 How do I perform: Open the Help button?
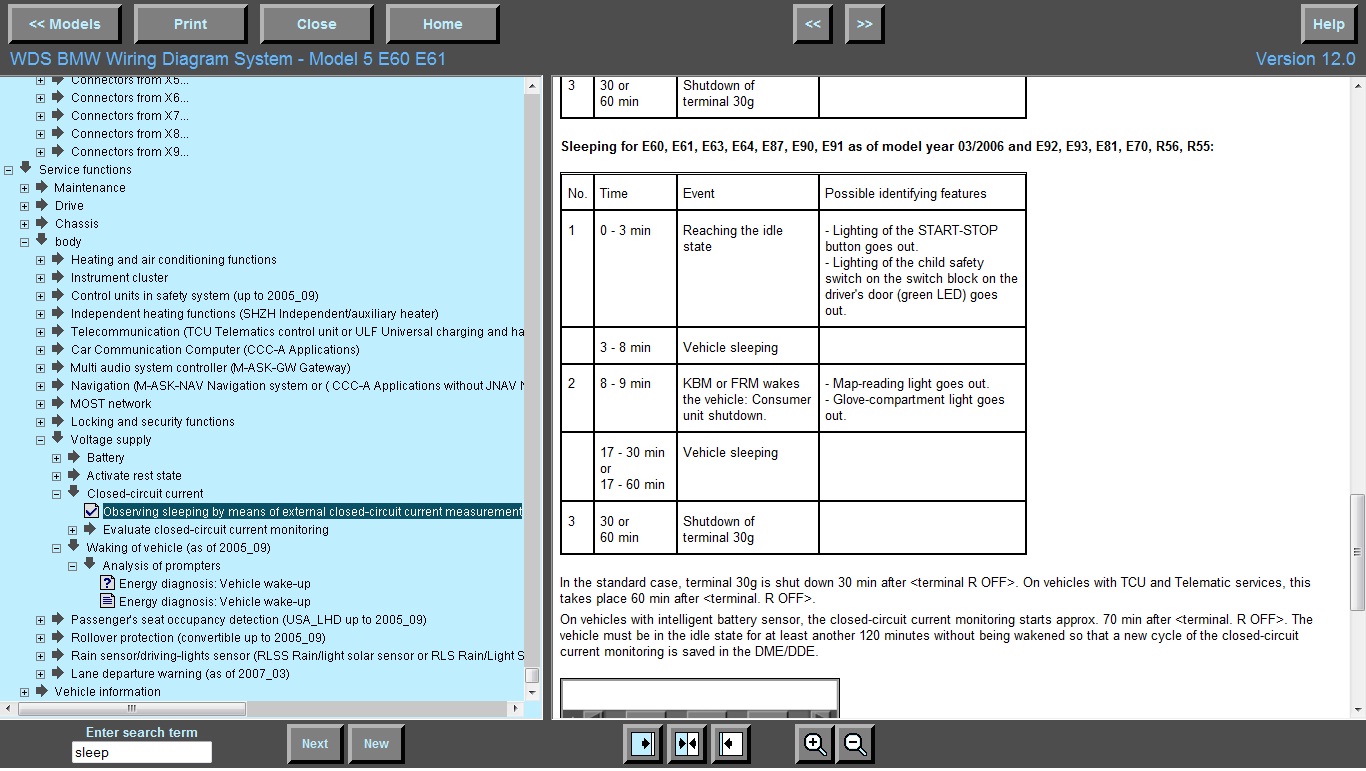(1328, 24)
